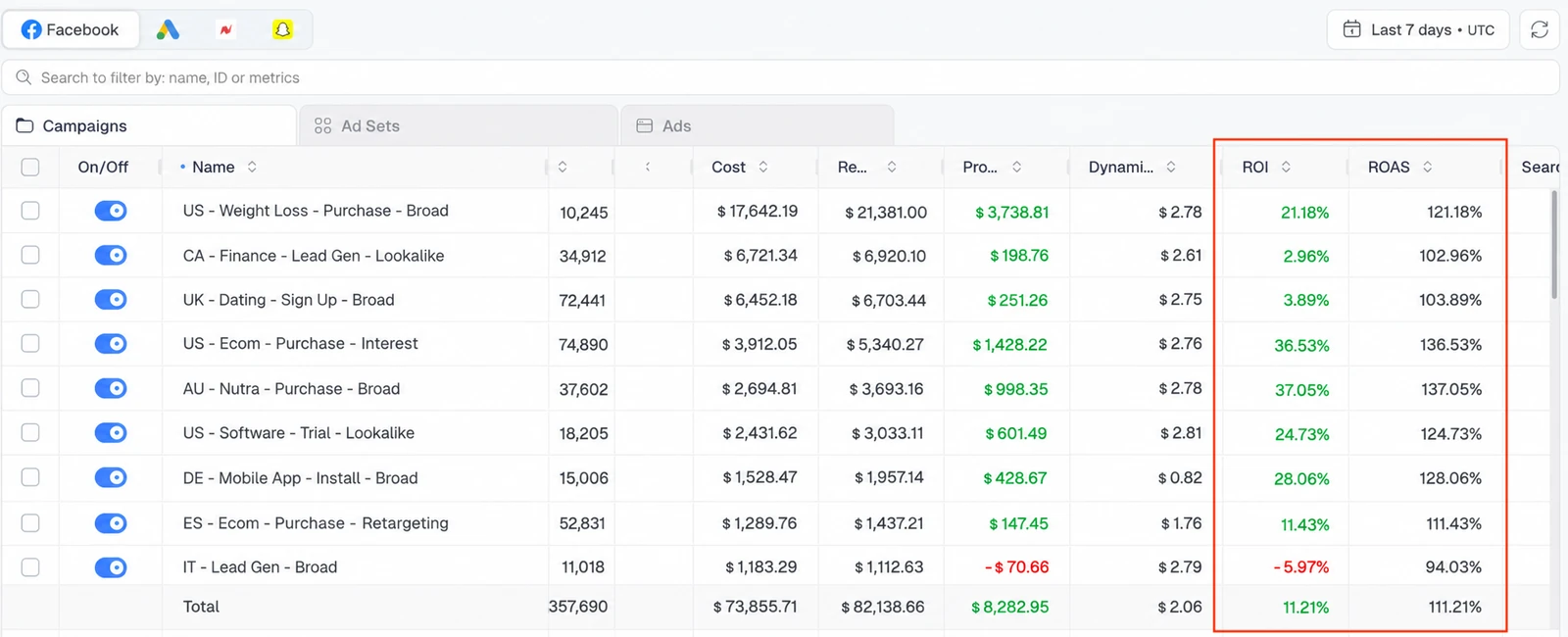Open the Google Ads source tab icon
Screen dimensions: 1568x637
[x=168, y=30]
